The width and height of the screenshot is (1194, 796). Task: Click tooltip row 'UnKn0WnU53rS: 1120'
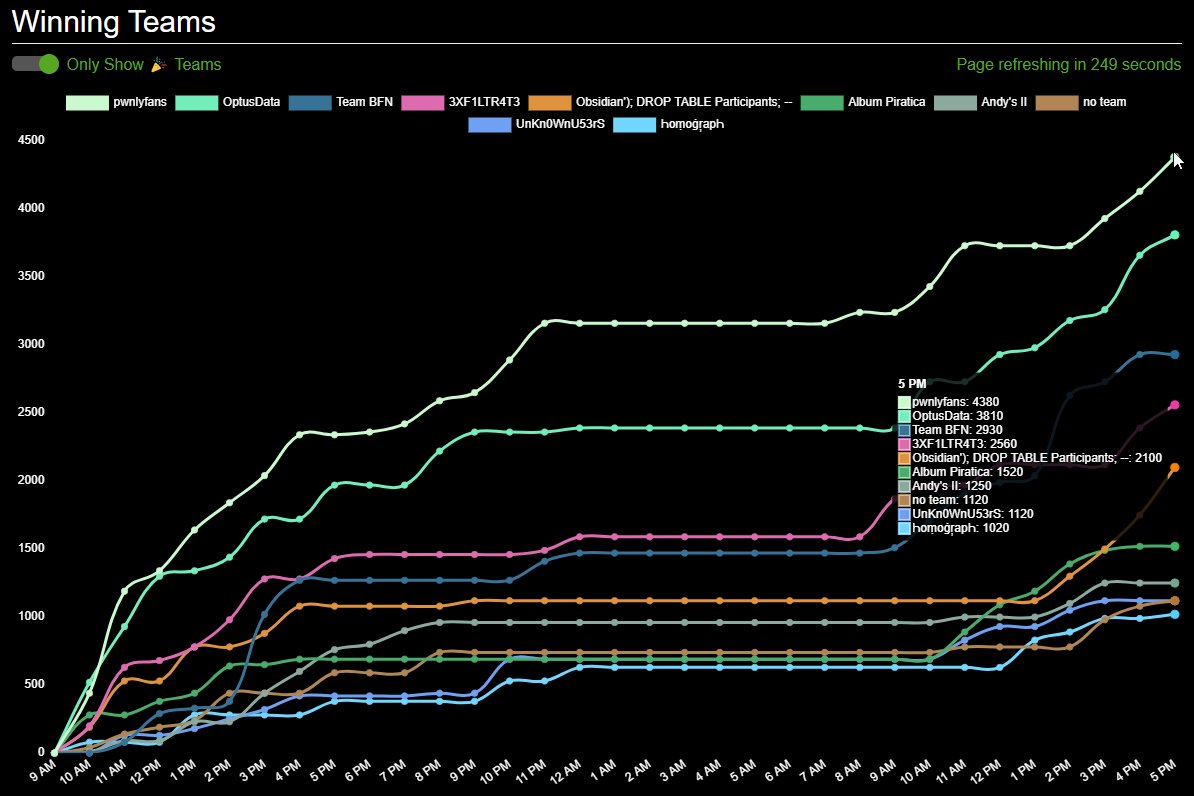pos(966,513)
